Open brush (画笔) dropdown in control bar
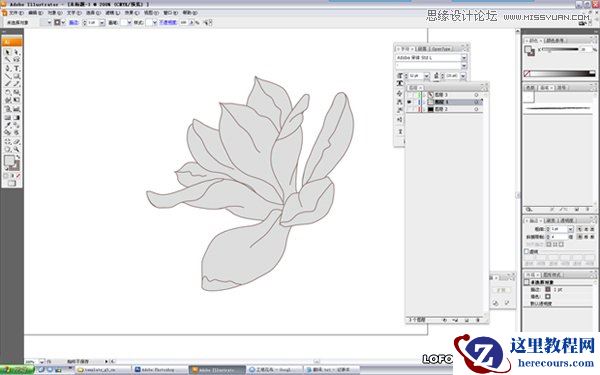600x375 pixels. (x=129, y=22)
